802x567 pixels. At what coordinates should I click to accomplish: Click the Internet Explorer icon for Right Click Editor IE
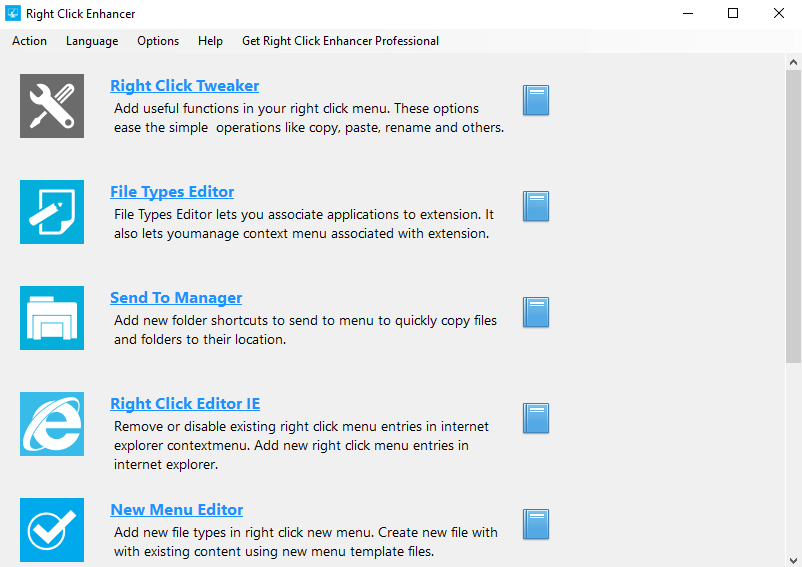coord(52,424)
